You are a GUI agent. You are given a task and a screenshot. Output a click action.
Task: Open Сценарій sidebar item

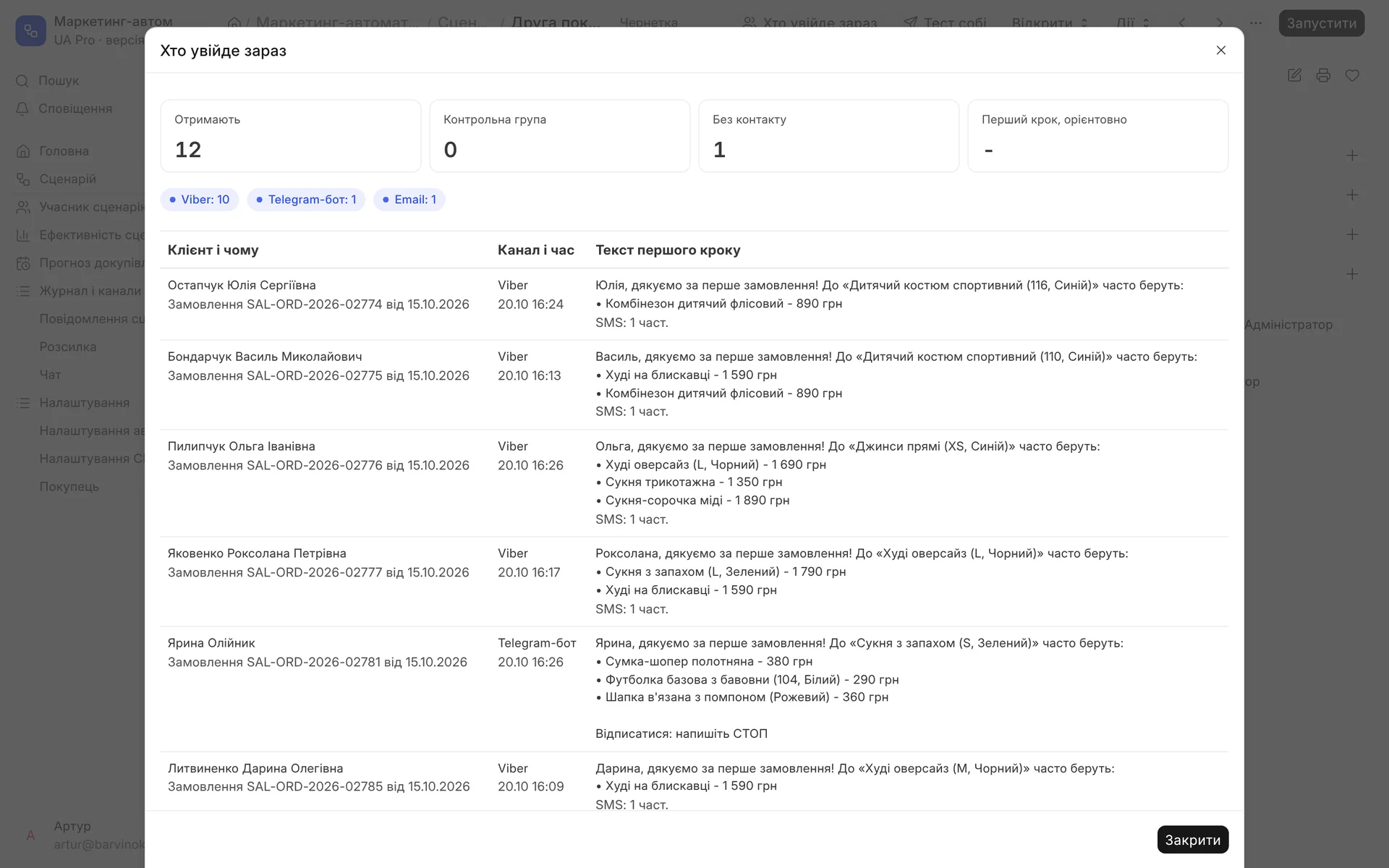coord(67,179)
